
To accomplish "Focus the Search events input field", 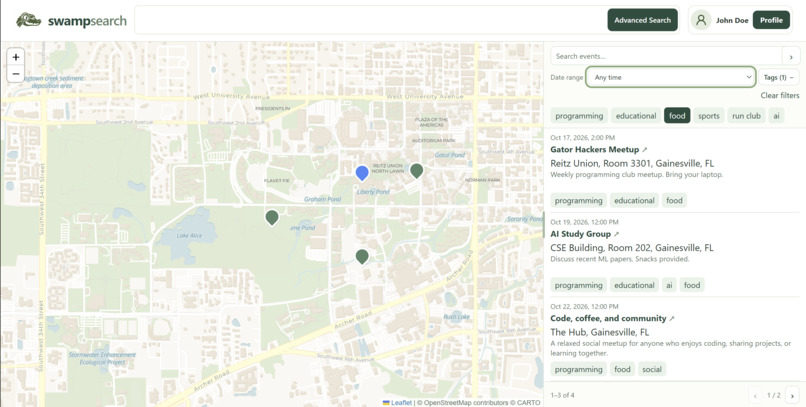I will (x=666, y=57).
